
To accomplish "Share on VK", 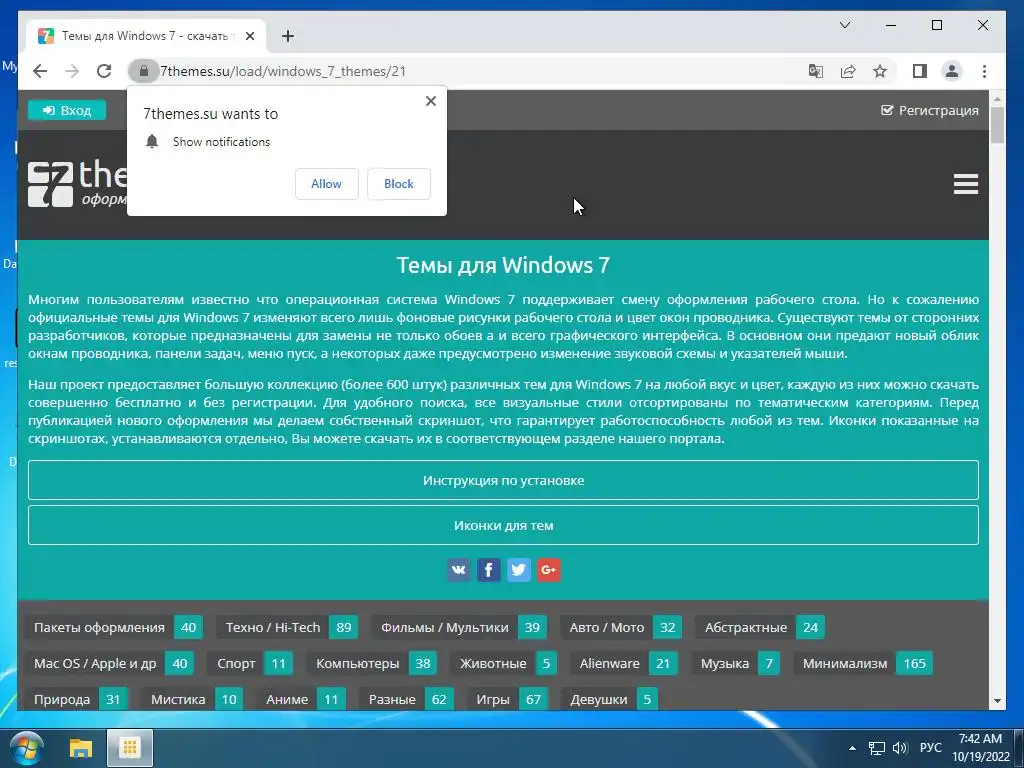I will pos(458,570).
